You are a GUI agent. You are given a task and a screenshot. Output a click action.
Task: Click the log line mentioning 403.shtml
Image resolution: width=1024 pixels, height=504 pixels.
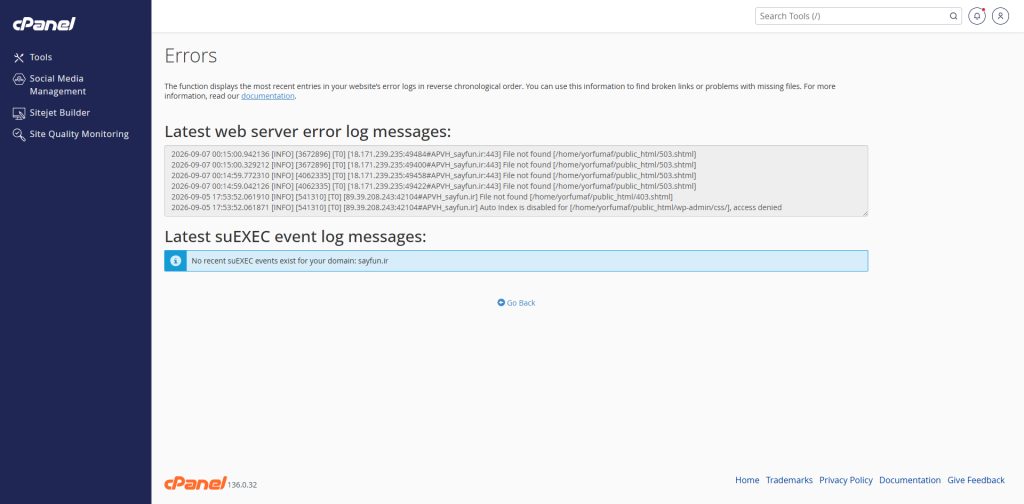pos(421,197)
